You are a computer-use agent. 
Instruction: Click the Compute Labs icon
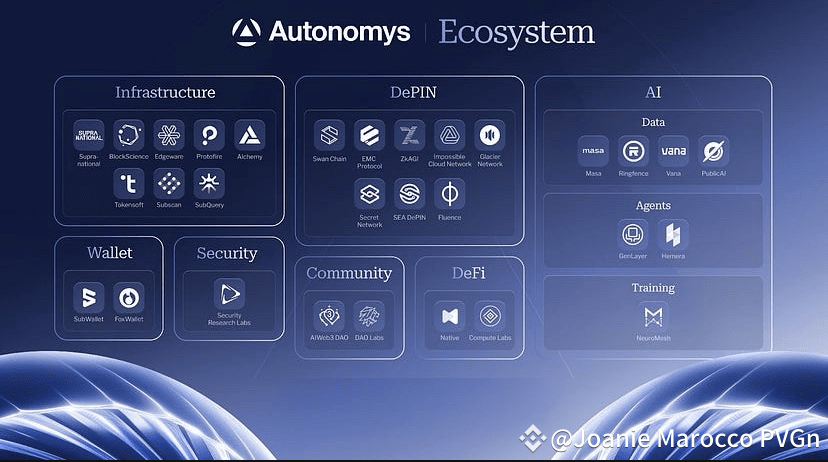(x=490, y=316)
